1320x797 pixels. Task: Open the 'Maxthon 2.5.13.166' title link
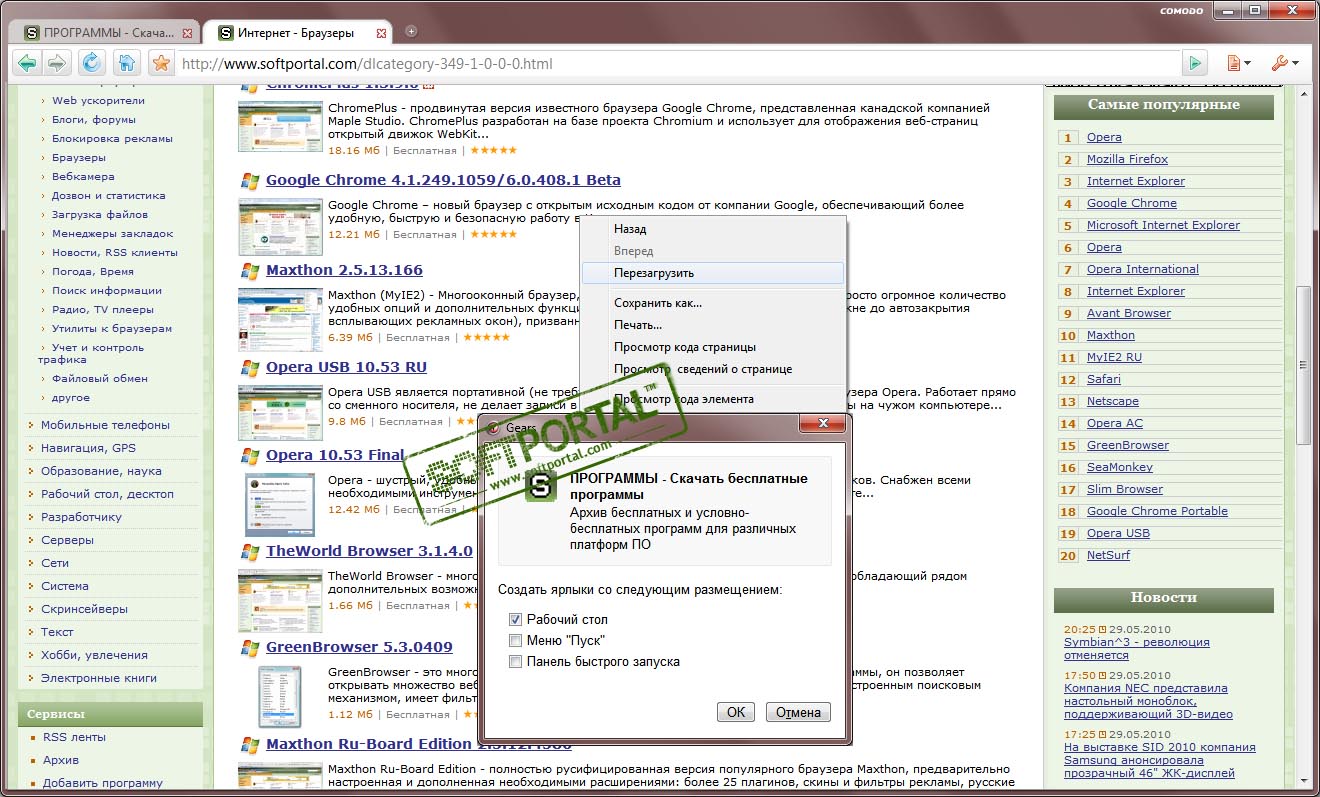[344, 270]
